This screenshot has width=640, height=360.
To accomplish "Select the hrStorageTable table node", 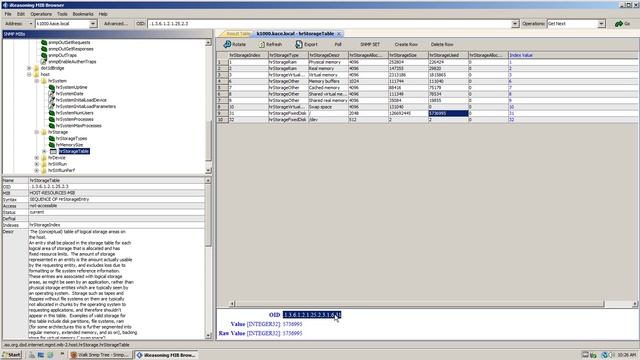I will 74,151.
